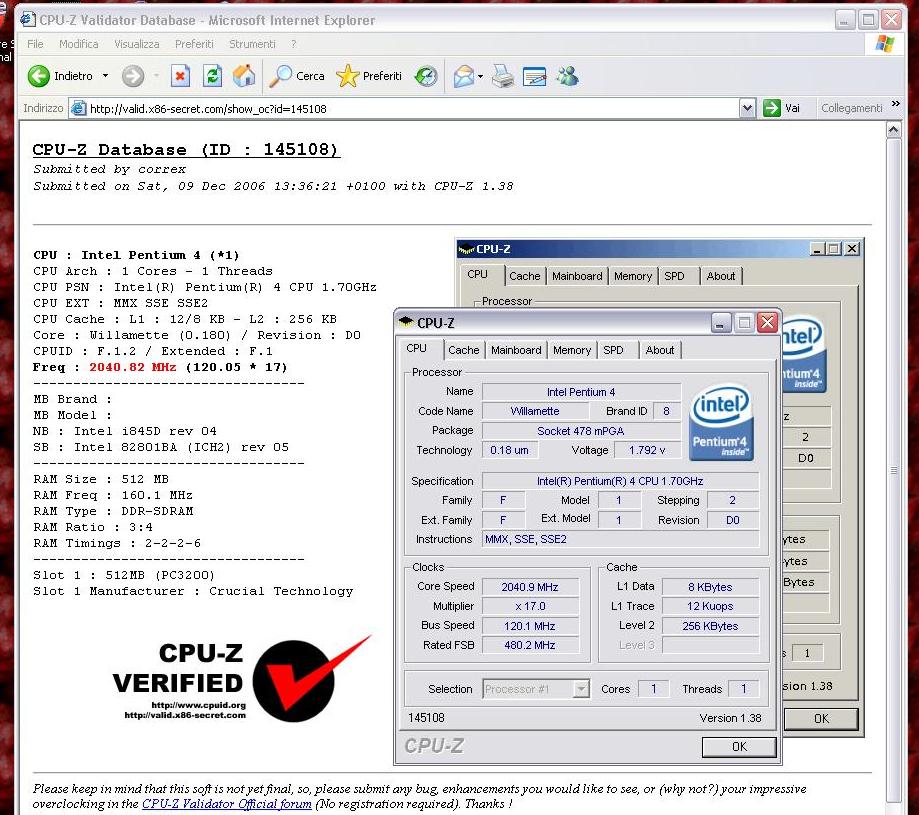Viewport: 919px width, 815px height.
Task: Expand the Collegamenti chevron overflow
Action: (x=896, y=104)
